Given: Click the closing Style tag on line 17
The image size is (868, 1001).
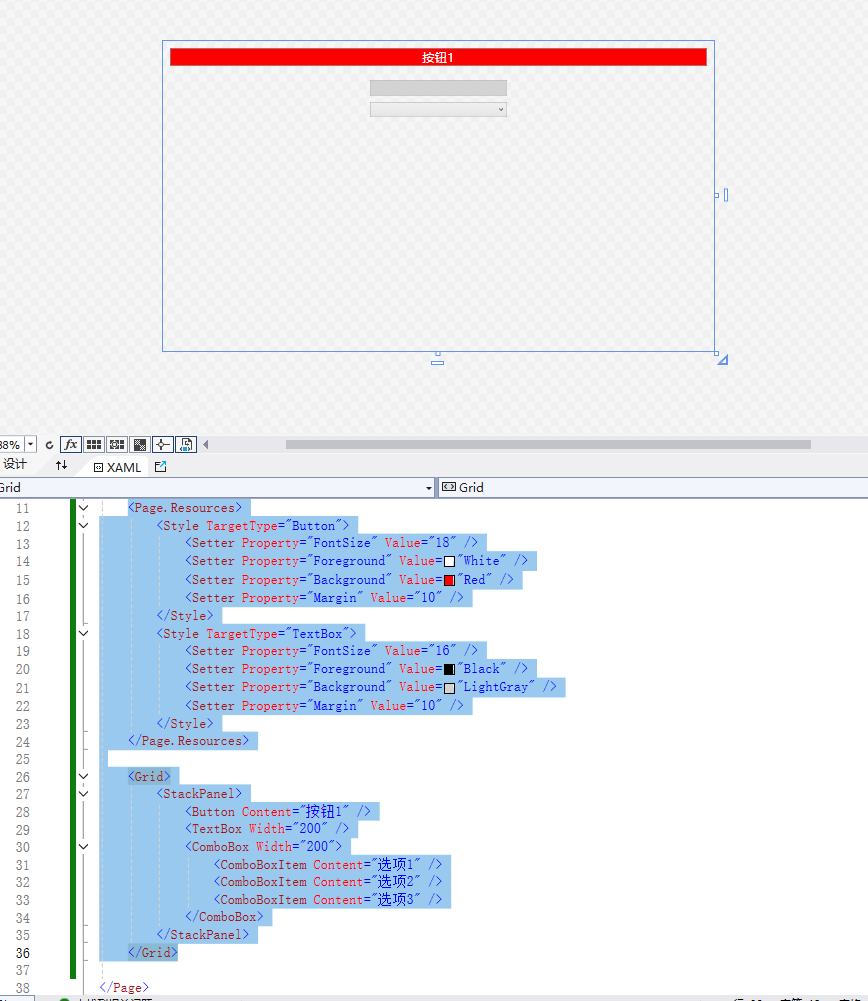Looking at the screenshot, I should (185, 616).
